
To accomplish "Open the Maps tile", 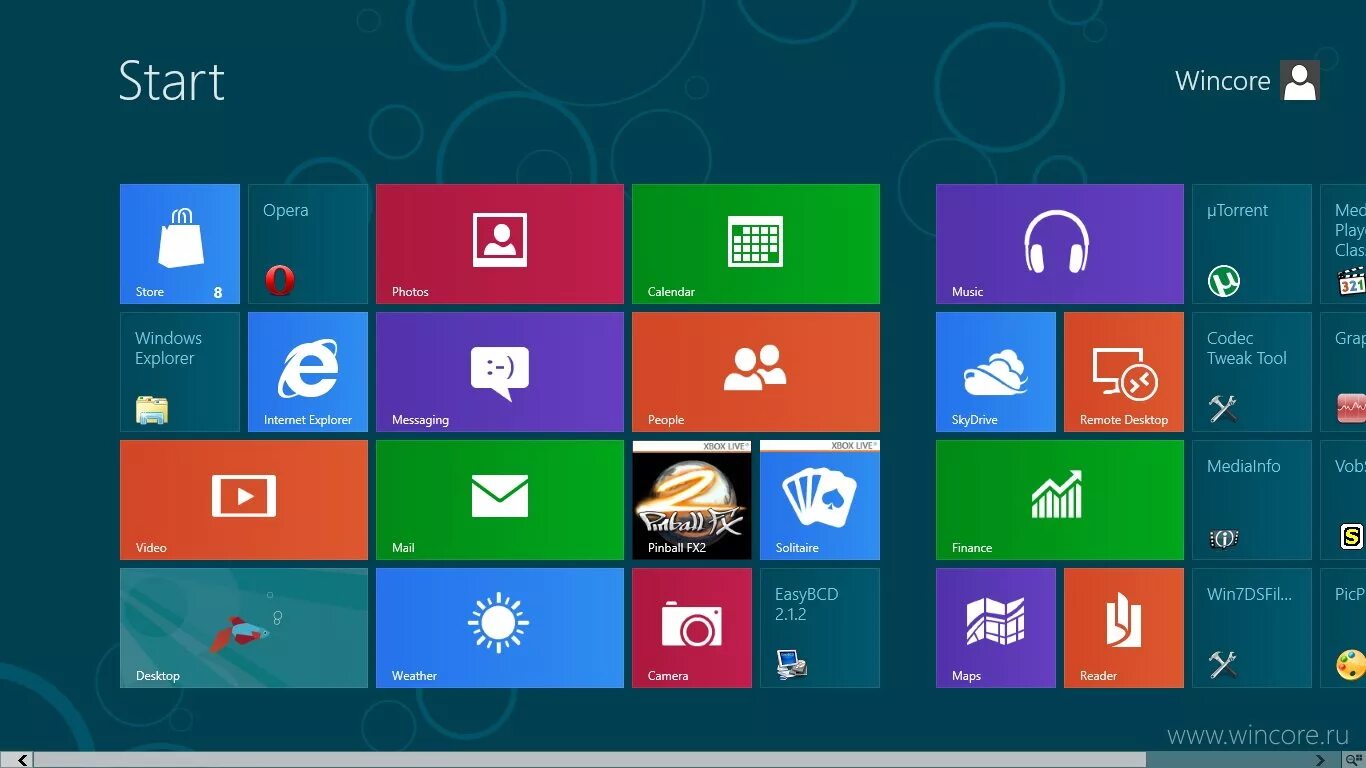I will pos(996,628).
